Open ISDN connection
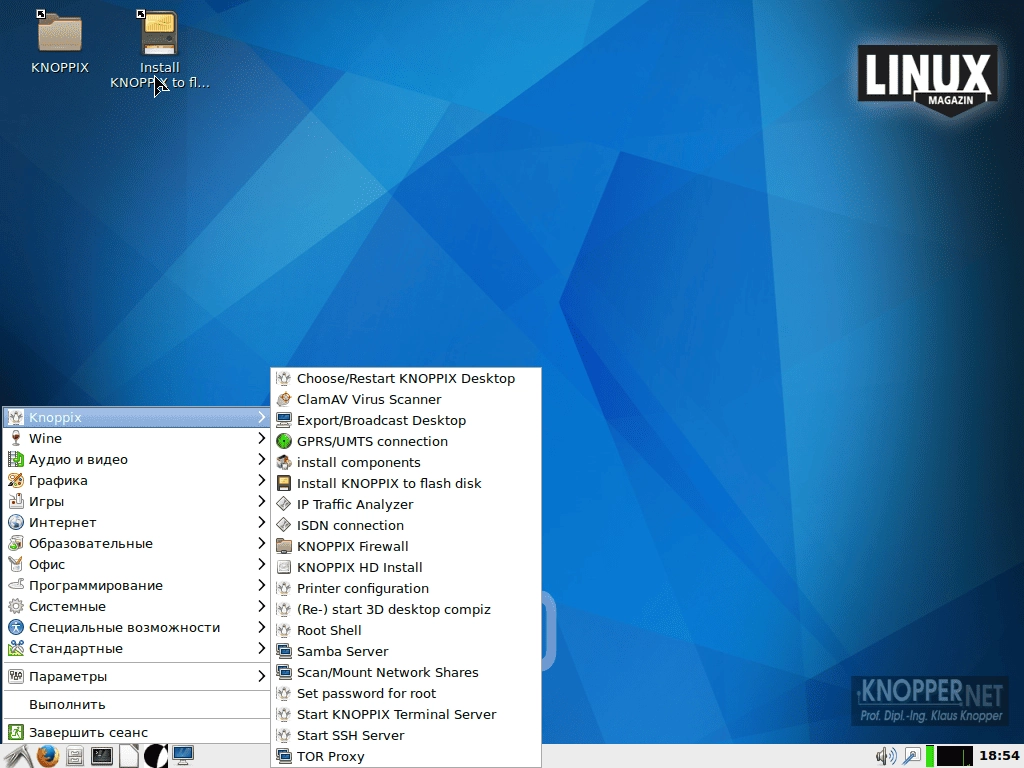This screenshot has height=768, width=1024. point(406,526)
